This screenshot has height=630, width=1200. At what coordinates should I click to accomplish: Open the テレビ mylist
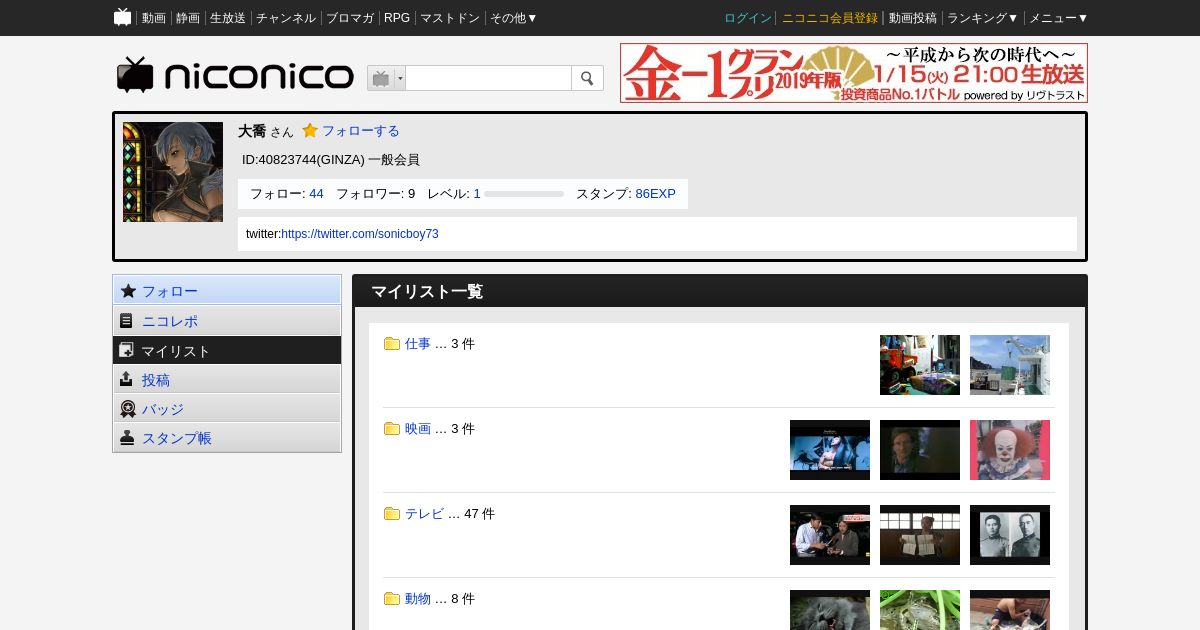click(x=424, y=513)
